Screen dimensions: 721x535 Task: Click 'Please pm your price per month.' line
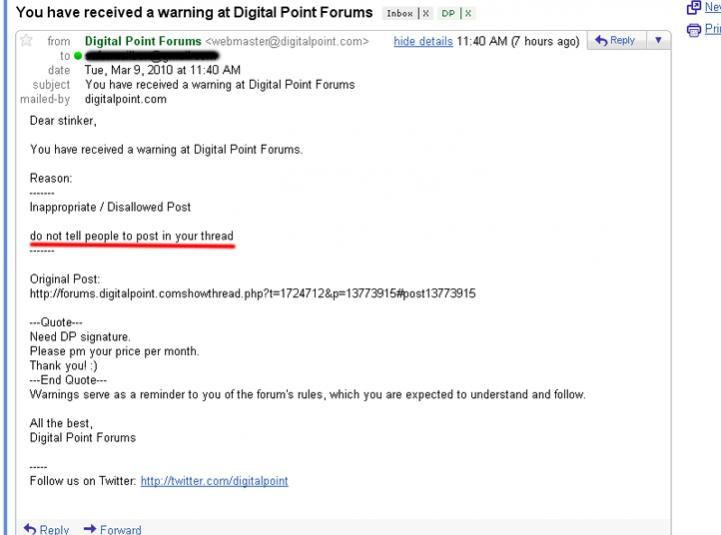[114, 351]
